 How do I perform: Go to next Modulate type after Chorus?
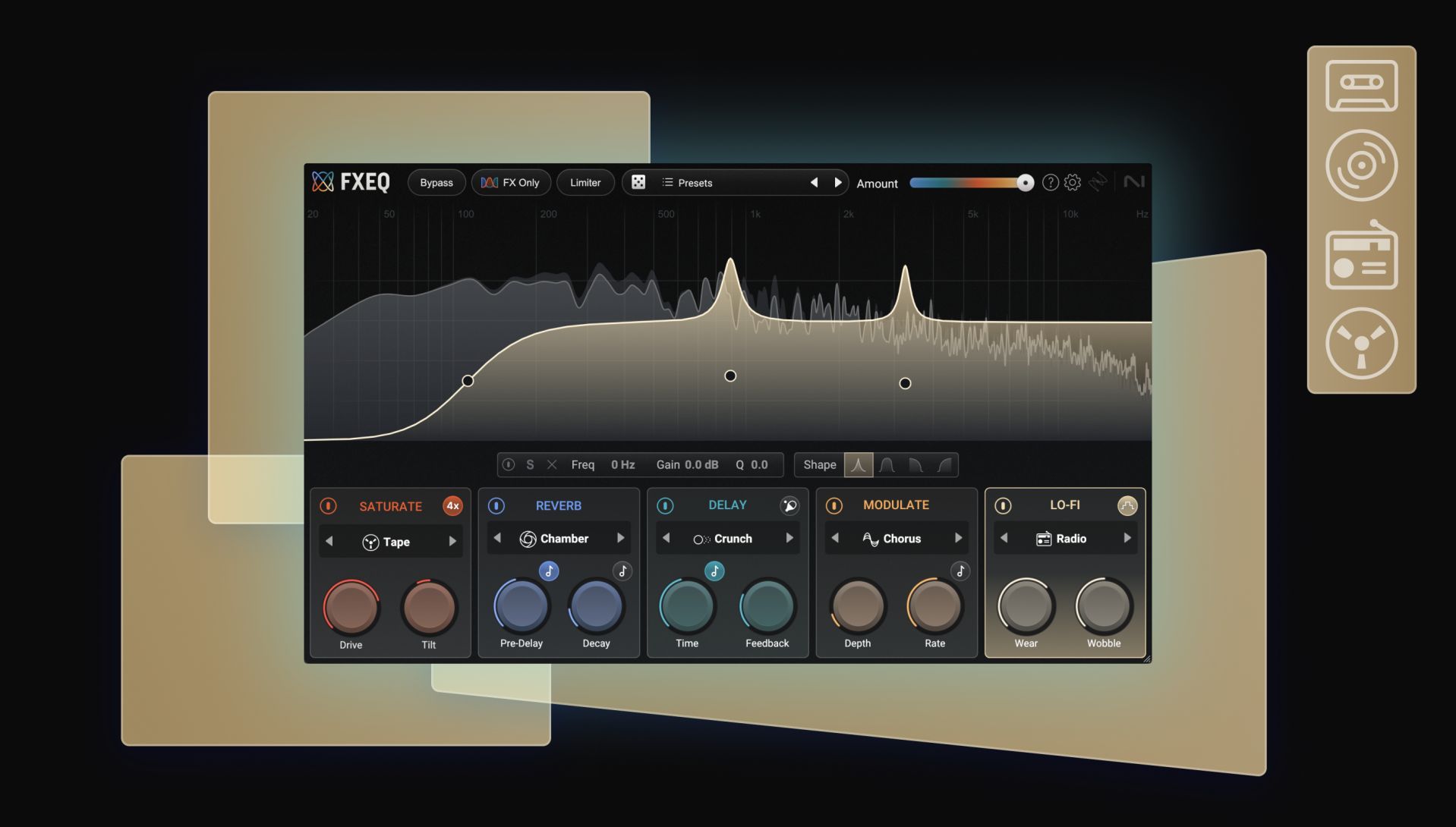[x=959, y=538]
